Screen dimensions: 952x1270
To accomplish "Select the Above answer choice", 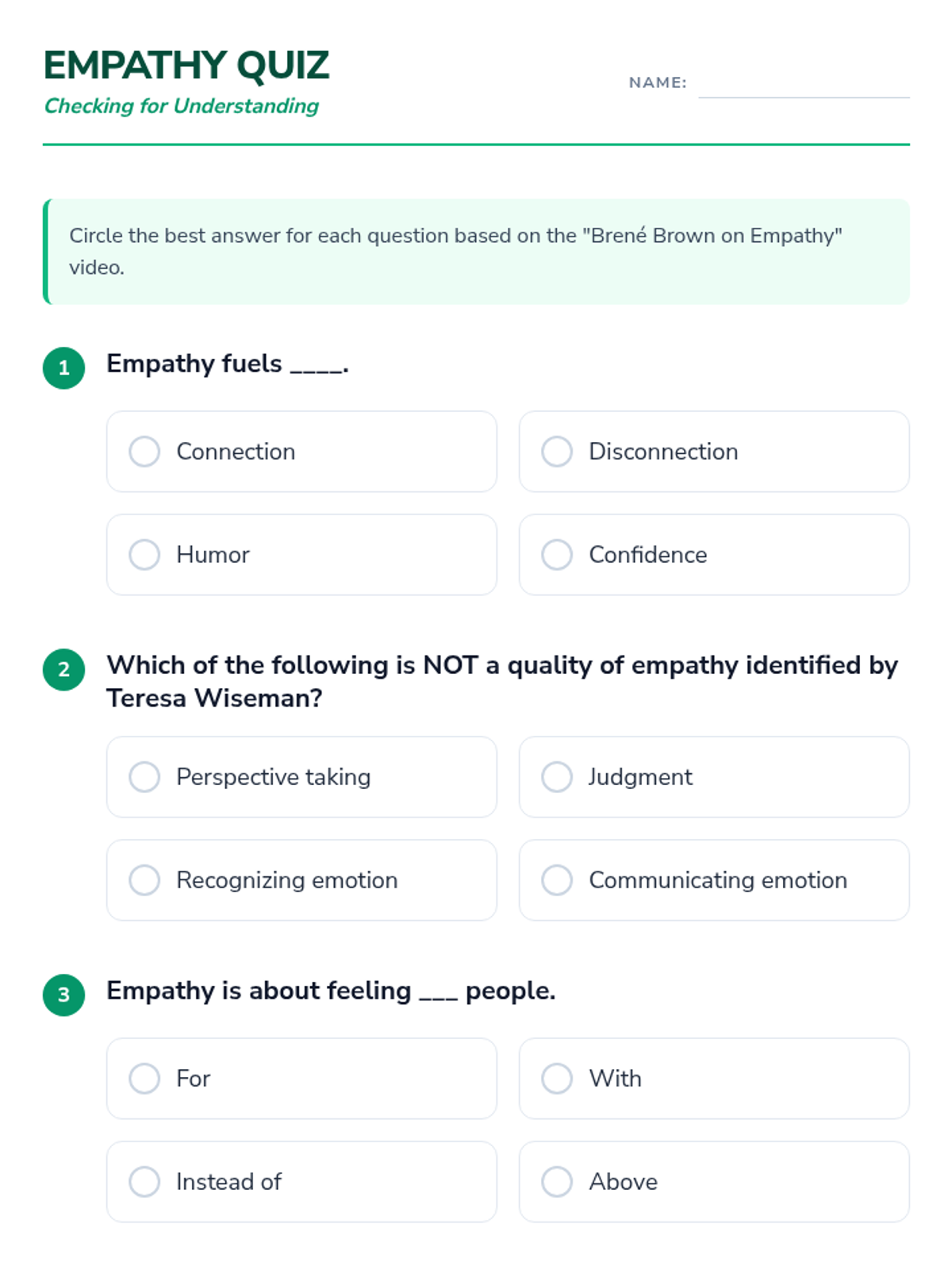I will tap(557, 1182).
